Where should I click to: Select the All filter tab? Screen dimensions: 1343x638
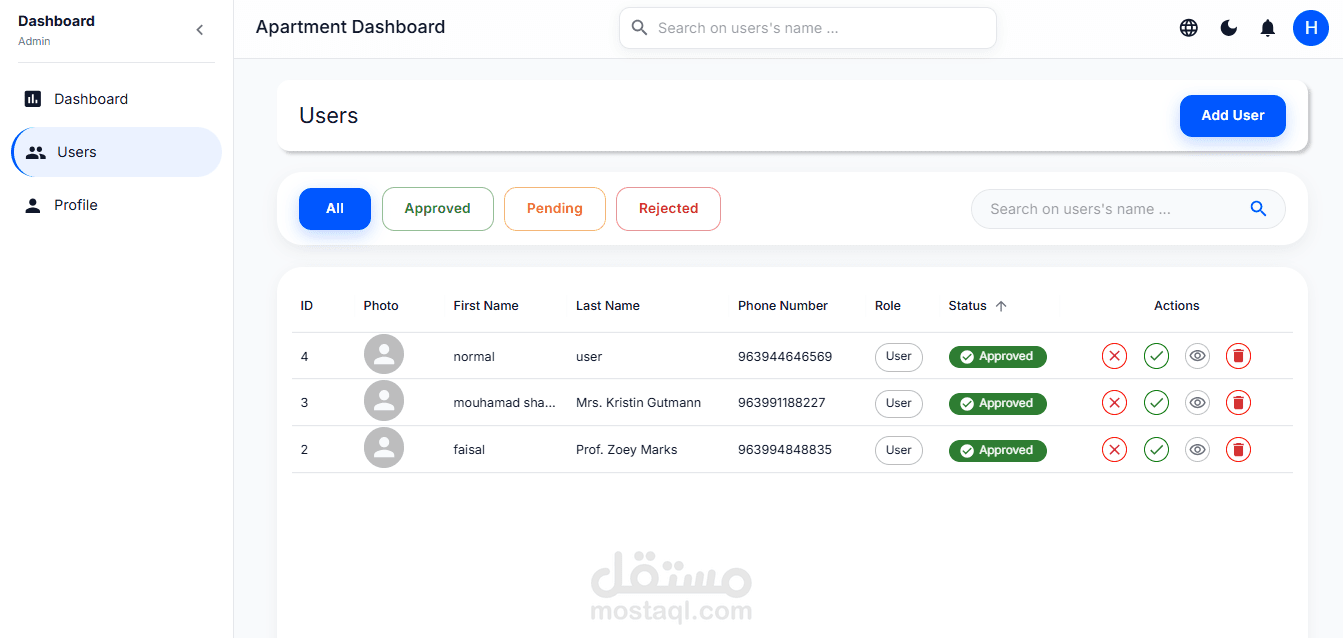[x=335, y=209]
